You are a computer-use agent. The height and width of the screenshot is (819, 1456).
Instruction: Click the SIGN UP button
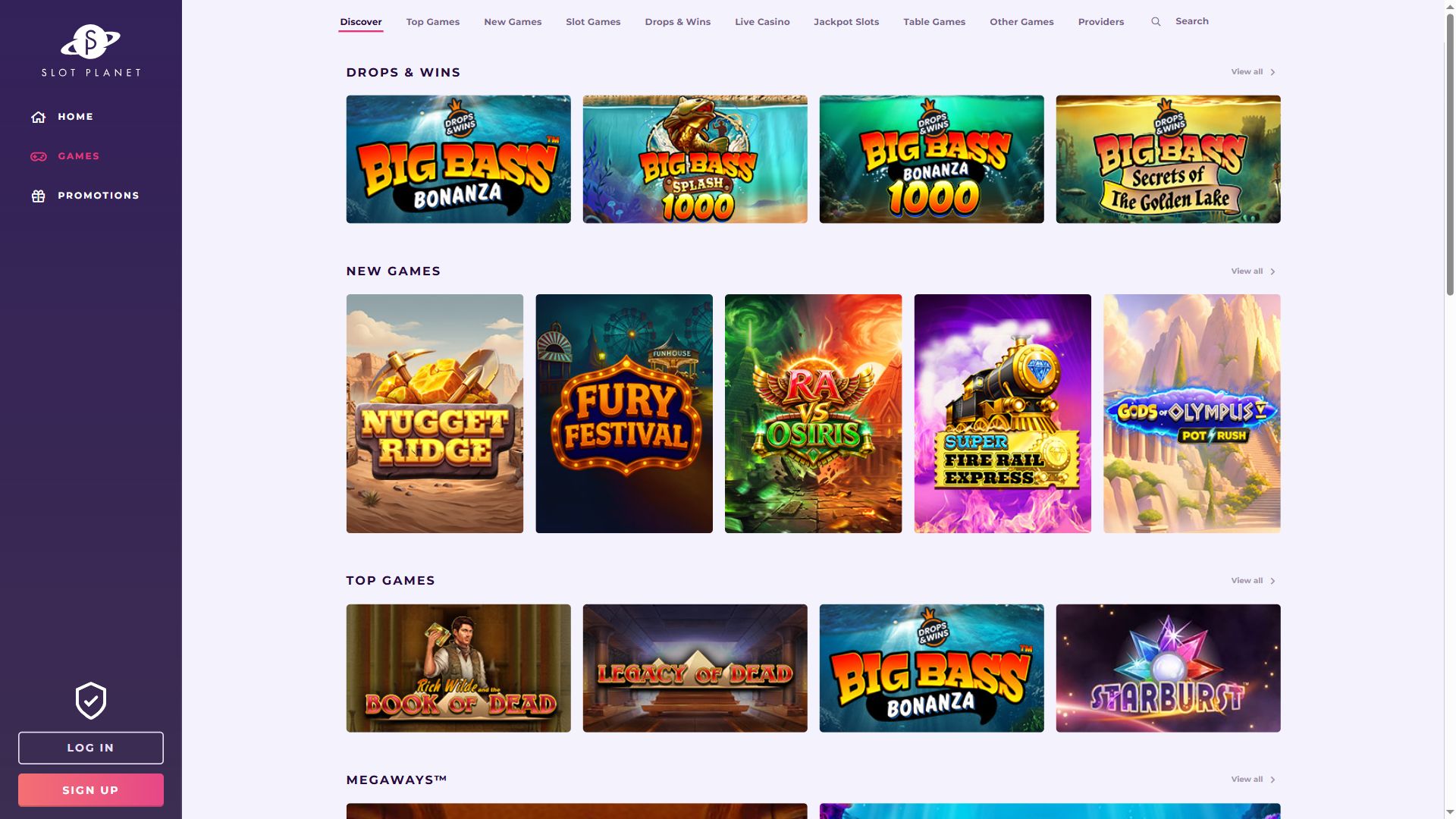(91, 790)
